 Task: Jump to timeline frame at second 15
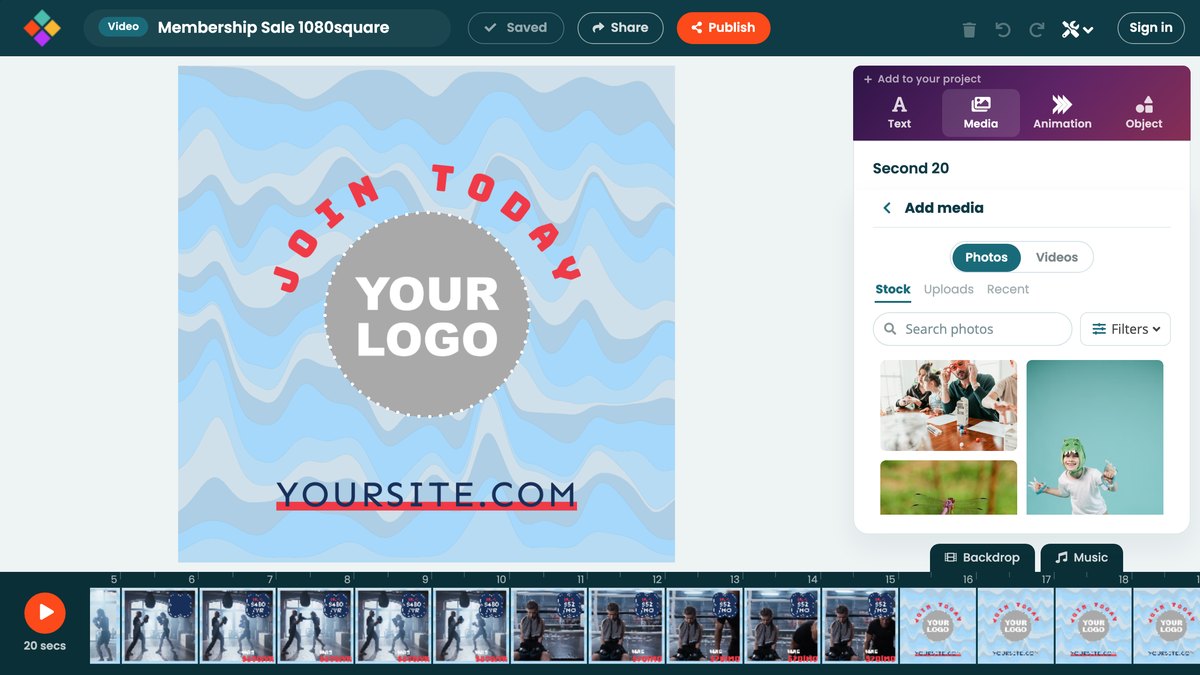point(860,625)
